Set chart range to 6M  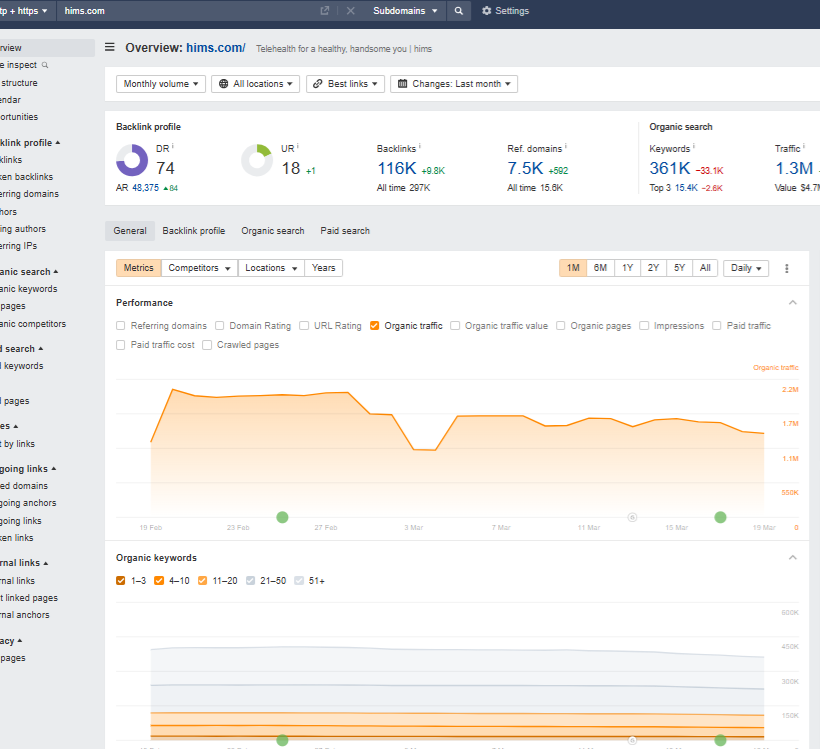pyautogui.click(x=600, y=268)
